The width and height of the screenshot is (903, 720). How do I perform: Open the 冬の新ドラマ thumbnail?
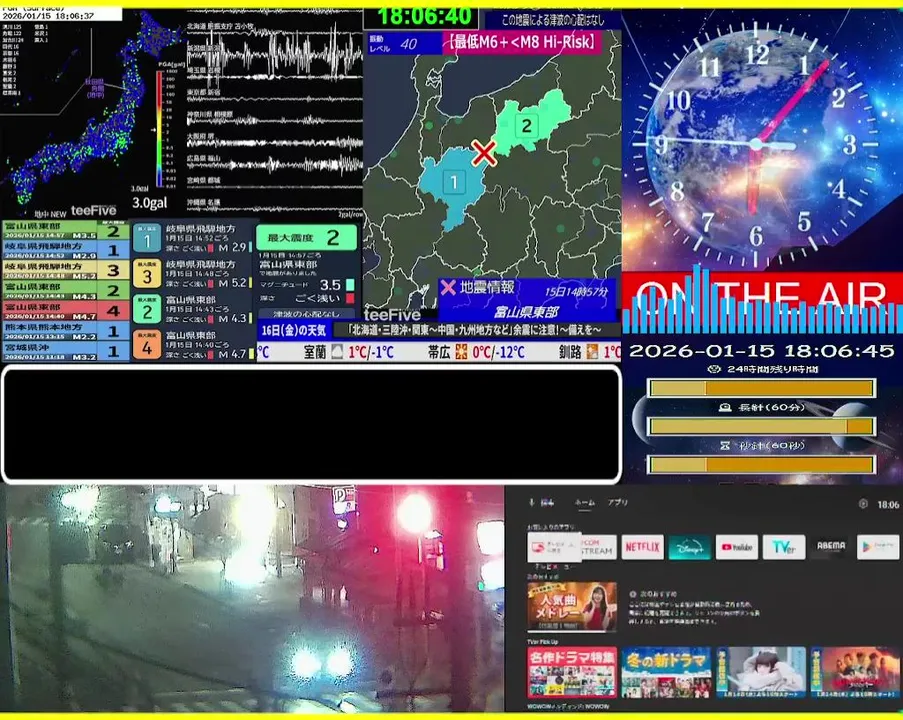666,672
